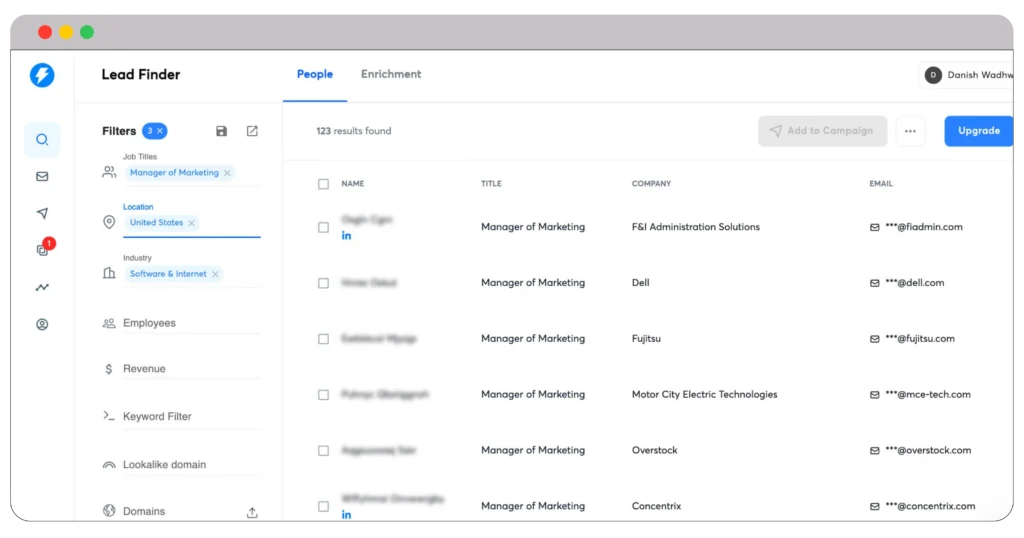Open the paper plane campaigns sidebar icon
Image resolution: width=1024 pixels, height=538 pixels.
pyautogui.click(x=42, y=213)
